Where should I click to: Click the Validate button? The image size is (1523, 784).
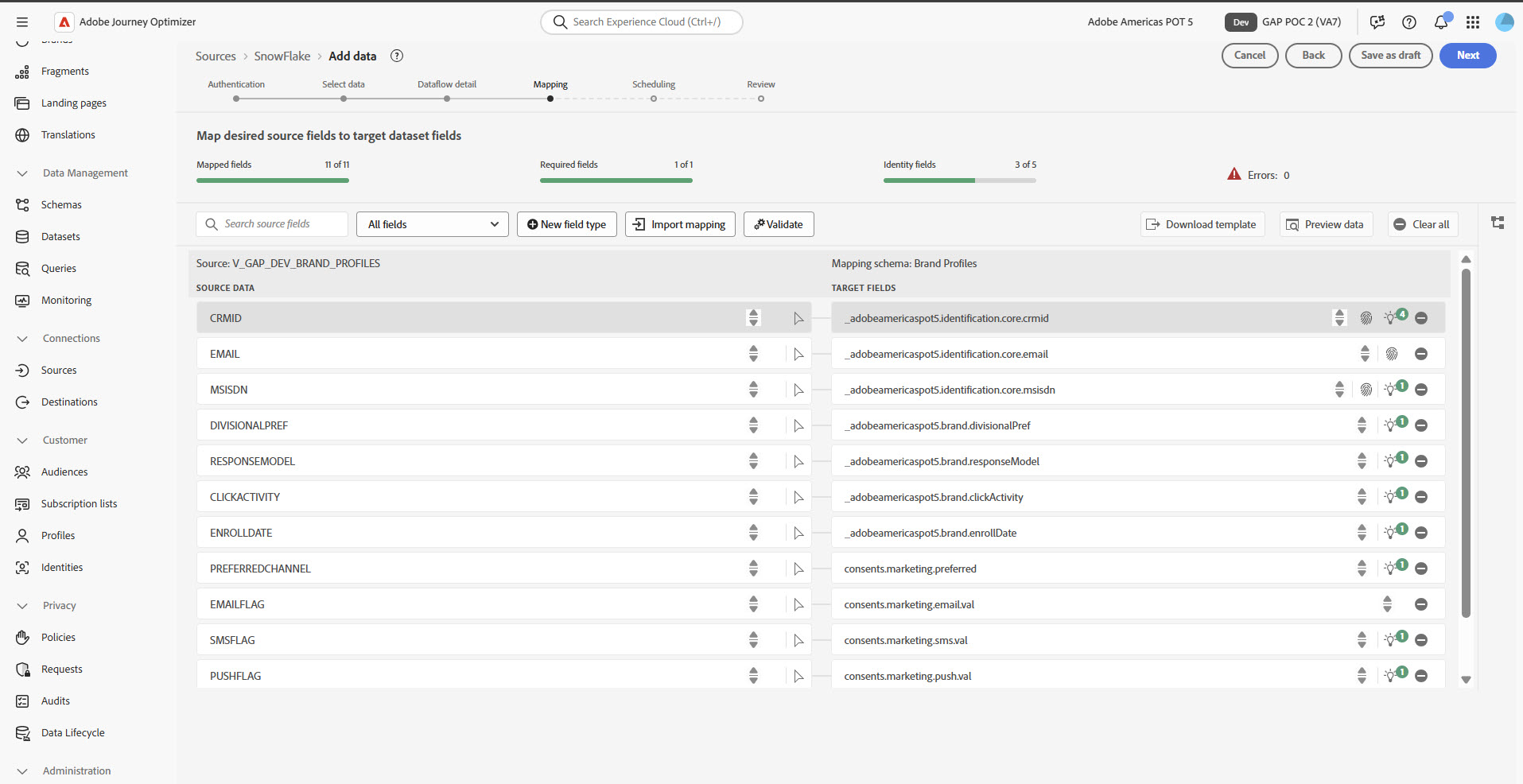tap(779, 224)
